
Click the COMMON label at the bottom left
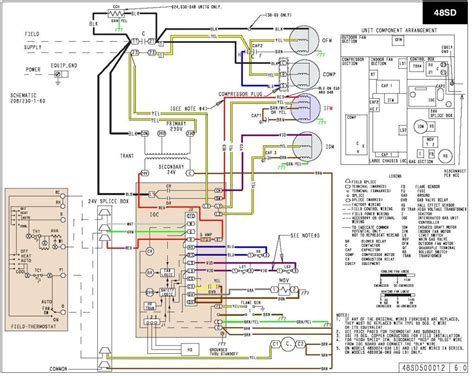pyautogui.click(x=58, y=369)
